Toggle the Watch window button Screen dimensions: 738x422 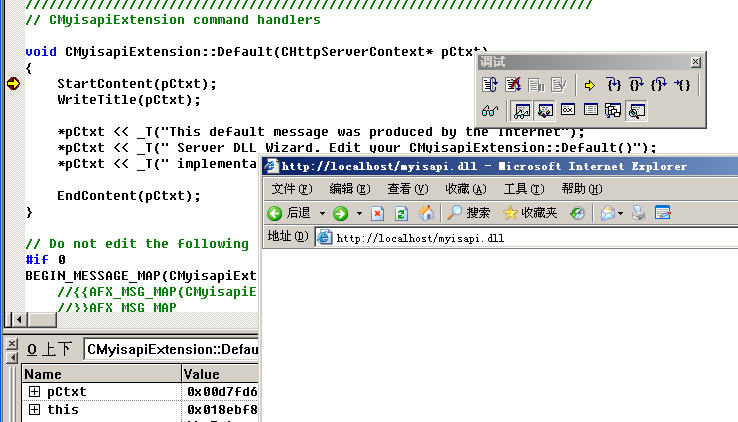coord(522,111)
